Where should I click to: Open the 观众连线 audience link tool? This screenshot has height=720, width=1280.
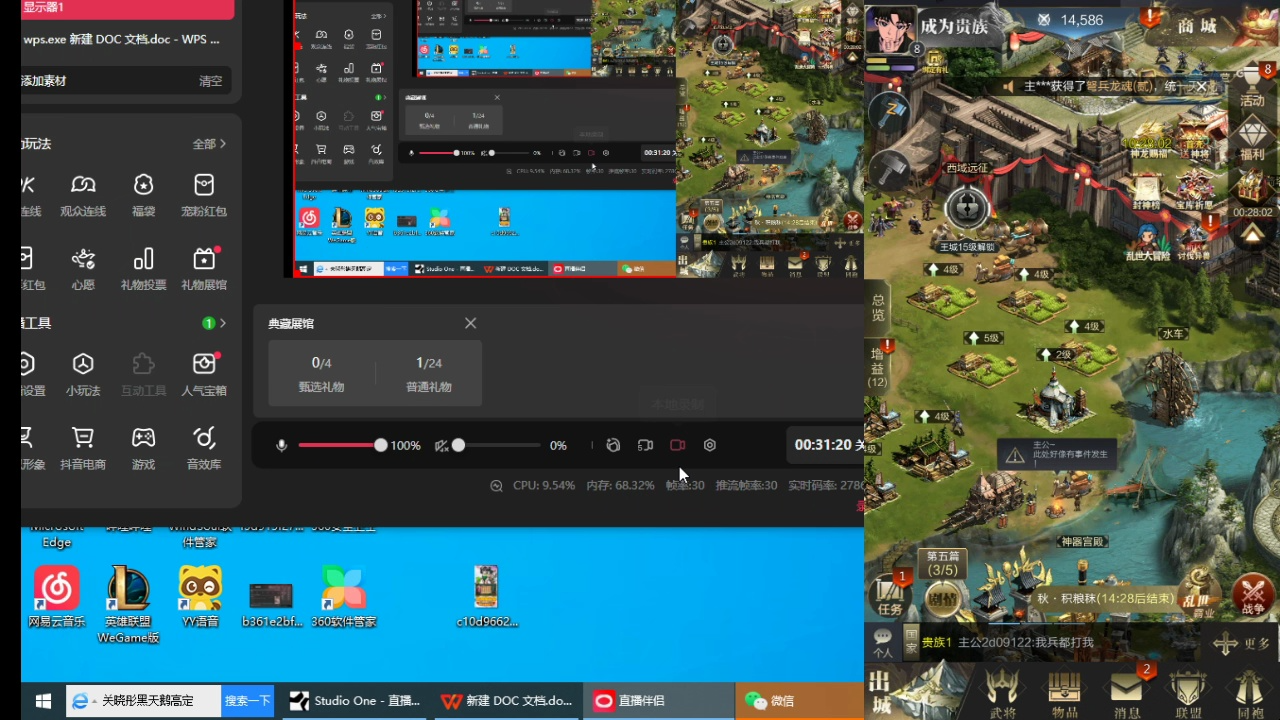pos(83,195)
